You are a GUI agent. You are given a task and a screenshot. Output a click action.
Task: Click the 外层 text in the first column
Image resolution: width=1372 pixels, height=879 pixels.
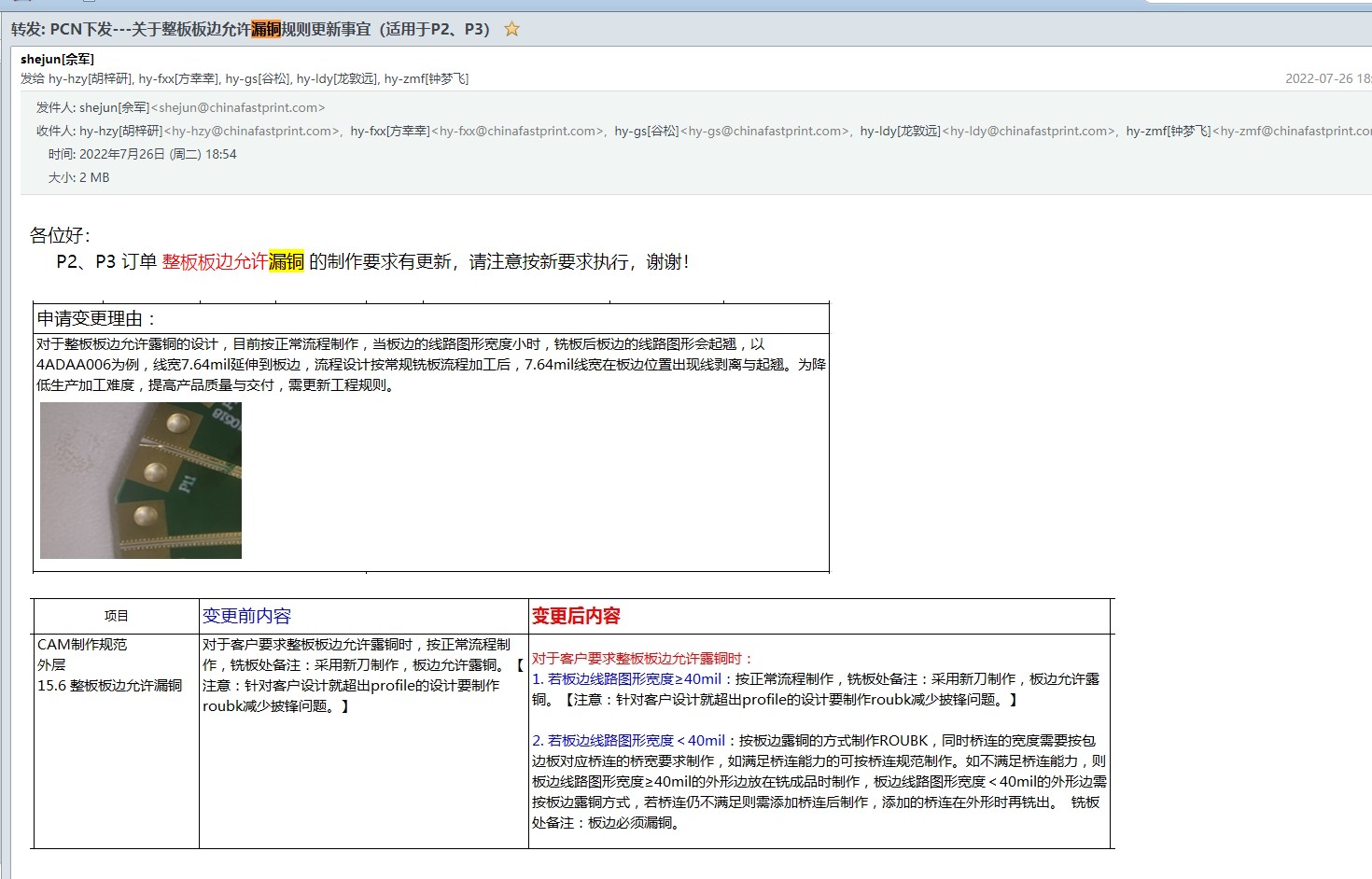point(51,665)
